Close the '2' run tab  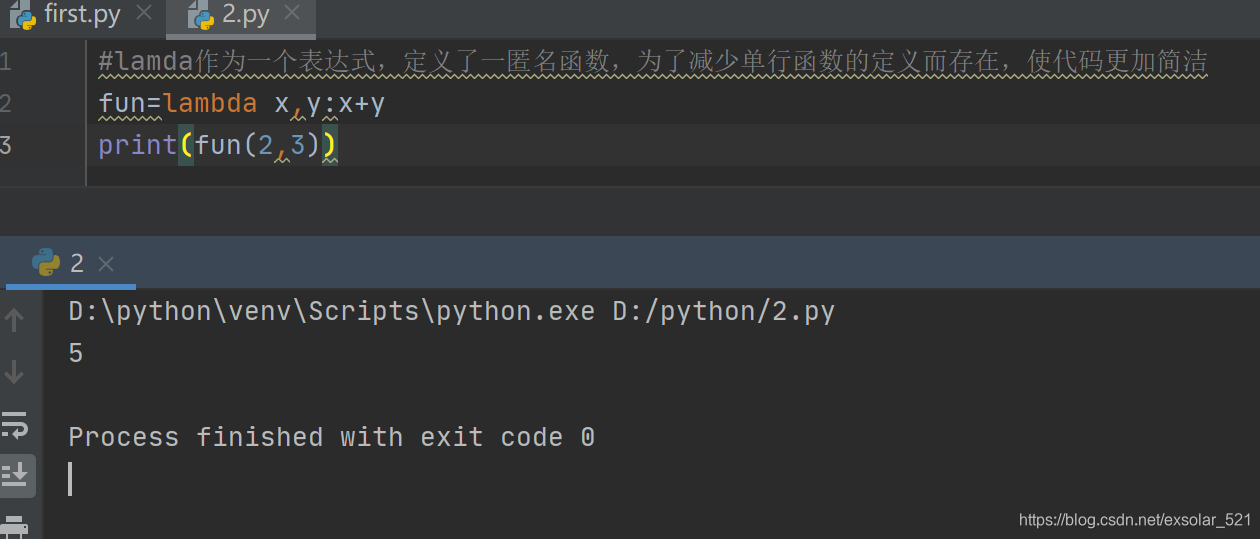(x=106, y=264)
